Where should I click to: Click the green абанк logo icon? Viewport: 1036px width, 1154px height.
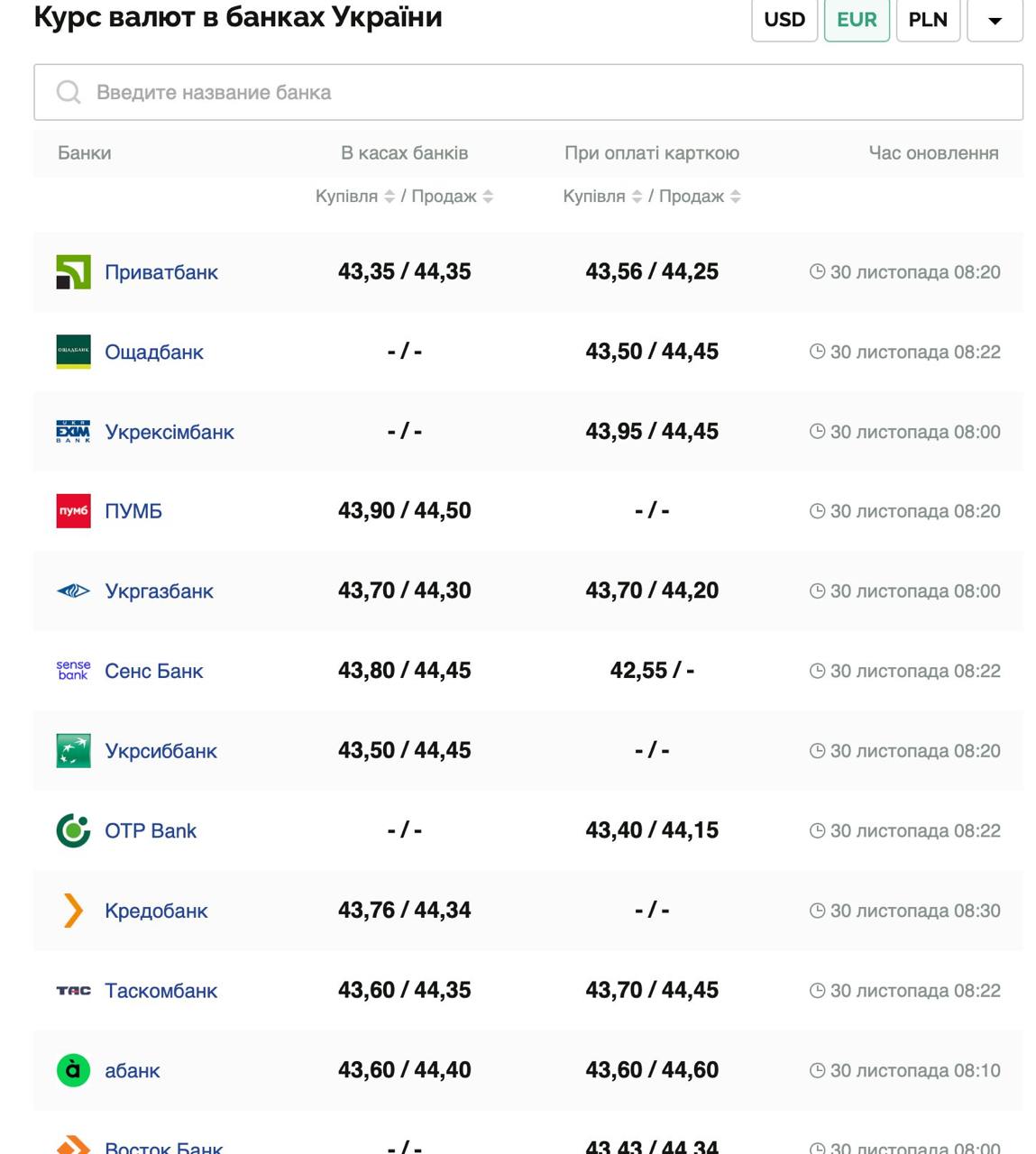point(73,1070)
